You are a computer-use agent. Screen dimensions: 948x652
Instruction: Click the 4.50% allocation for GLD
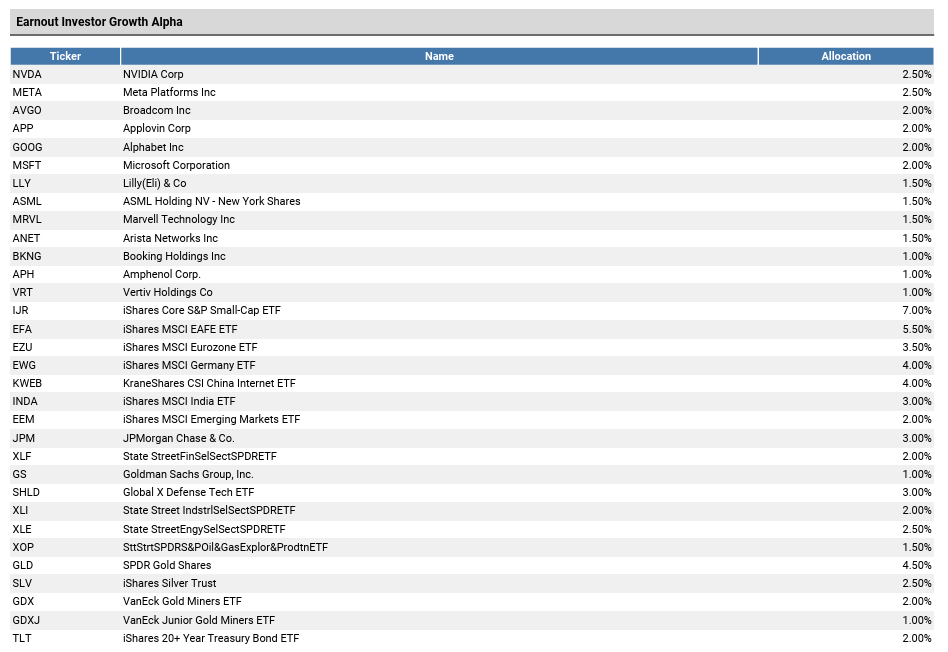pos(917,566)
